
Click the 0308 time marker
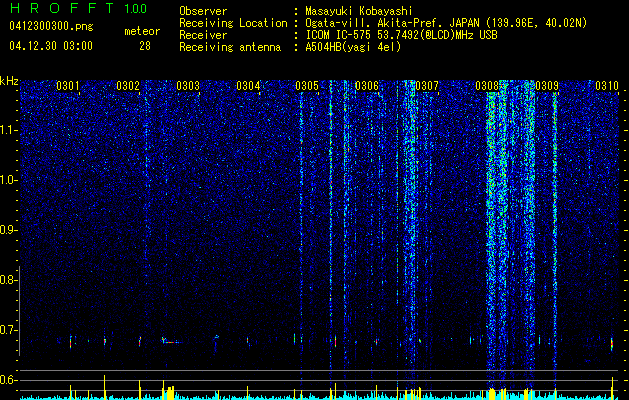pyautogui.click(x=487, y=85)
